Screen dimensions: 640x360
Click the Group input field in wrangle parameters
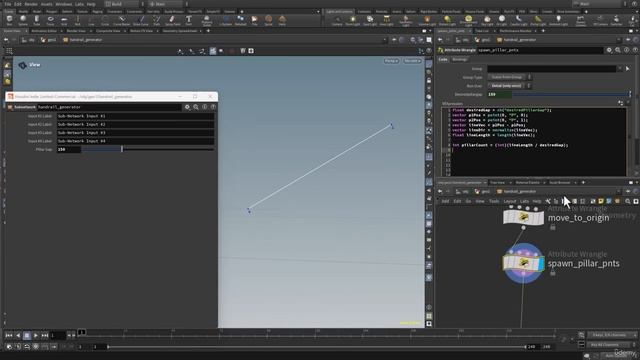click(x=551, y=69)
